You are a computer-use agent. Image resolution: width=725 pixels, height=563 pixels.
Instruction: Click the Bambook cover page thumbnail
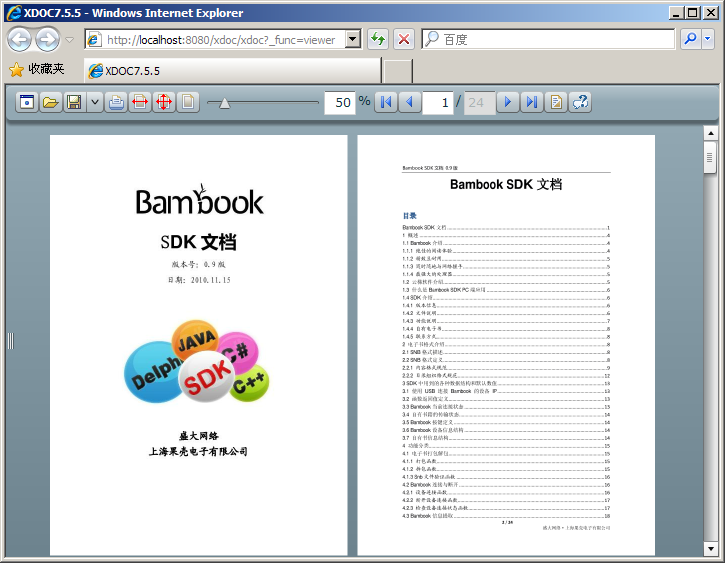point(198,345)
